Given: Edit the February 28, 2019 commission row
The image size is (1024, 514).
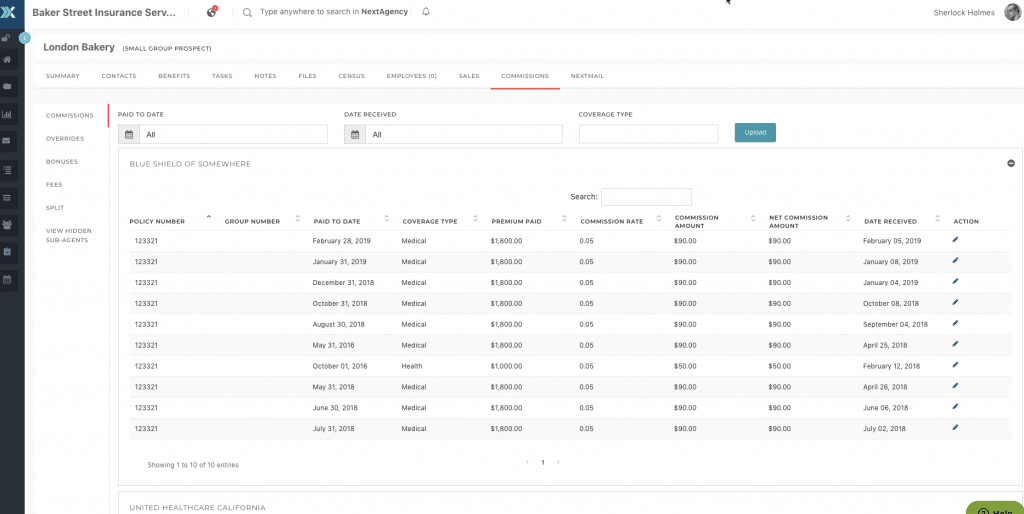Looking at the screenshot, I should point(955,240).
